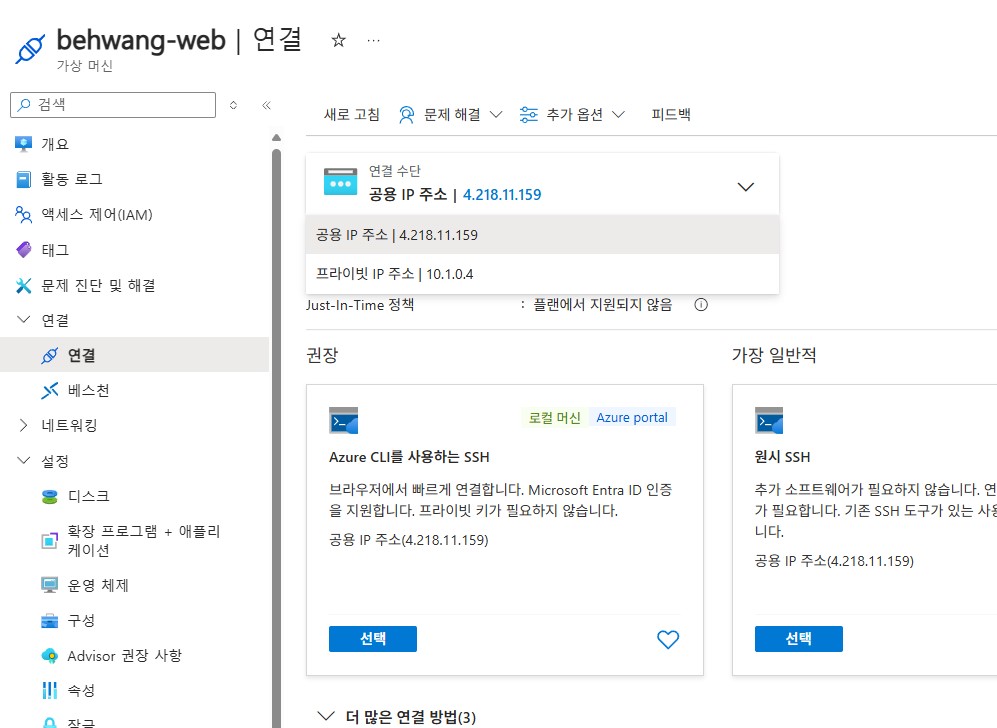Click the sidebar vertical scrollbar
This screenshot has height=728, width=997.
276,439
